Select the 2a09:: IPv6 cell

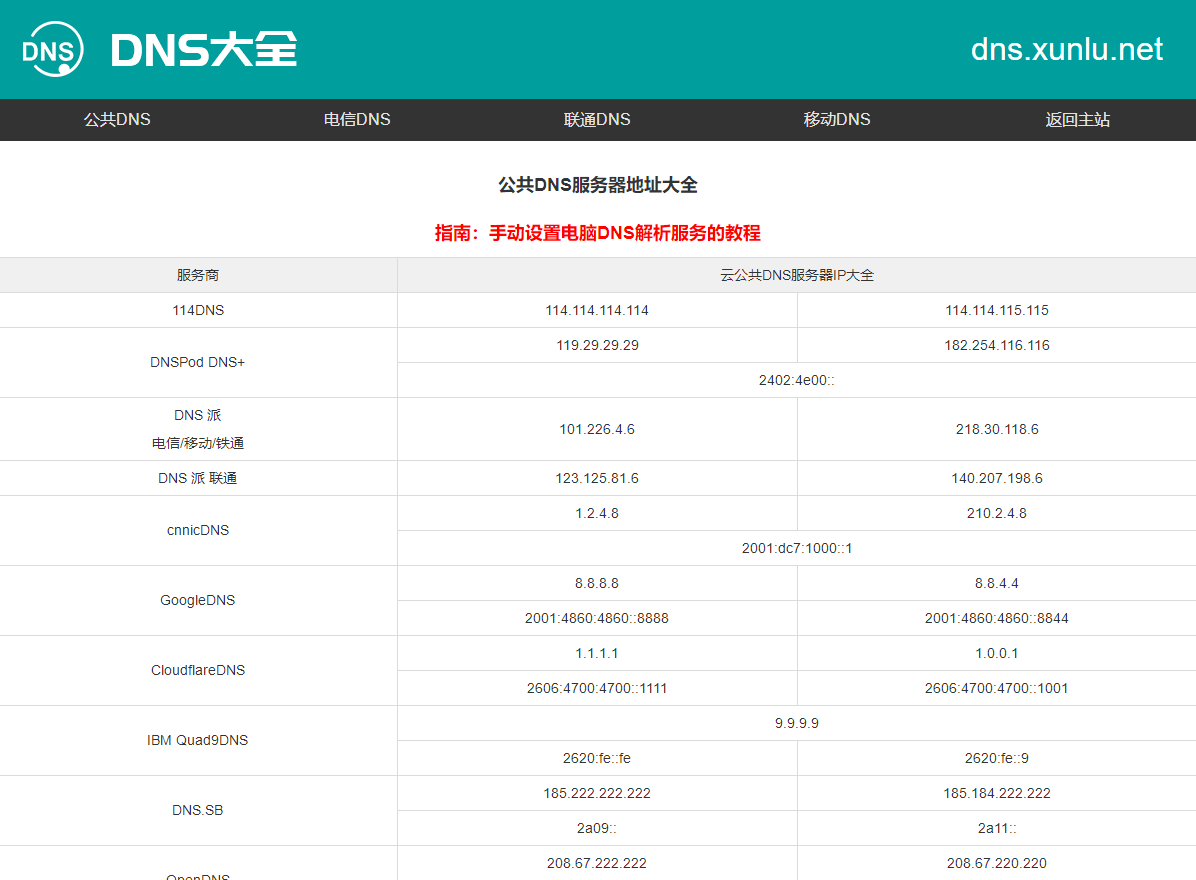pyautogui.click(x=597, y=828)
